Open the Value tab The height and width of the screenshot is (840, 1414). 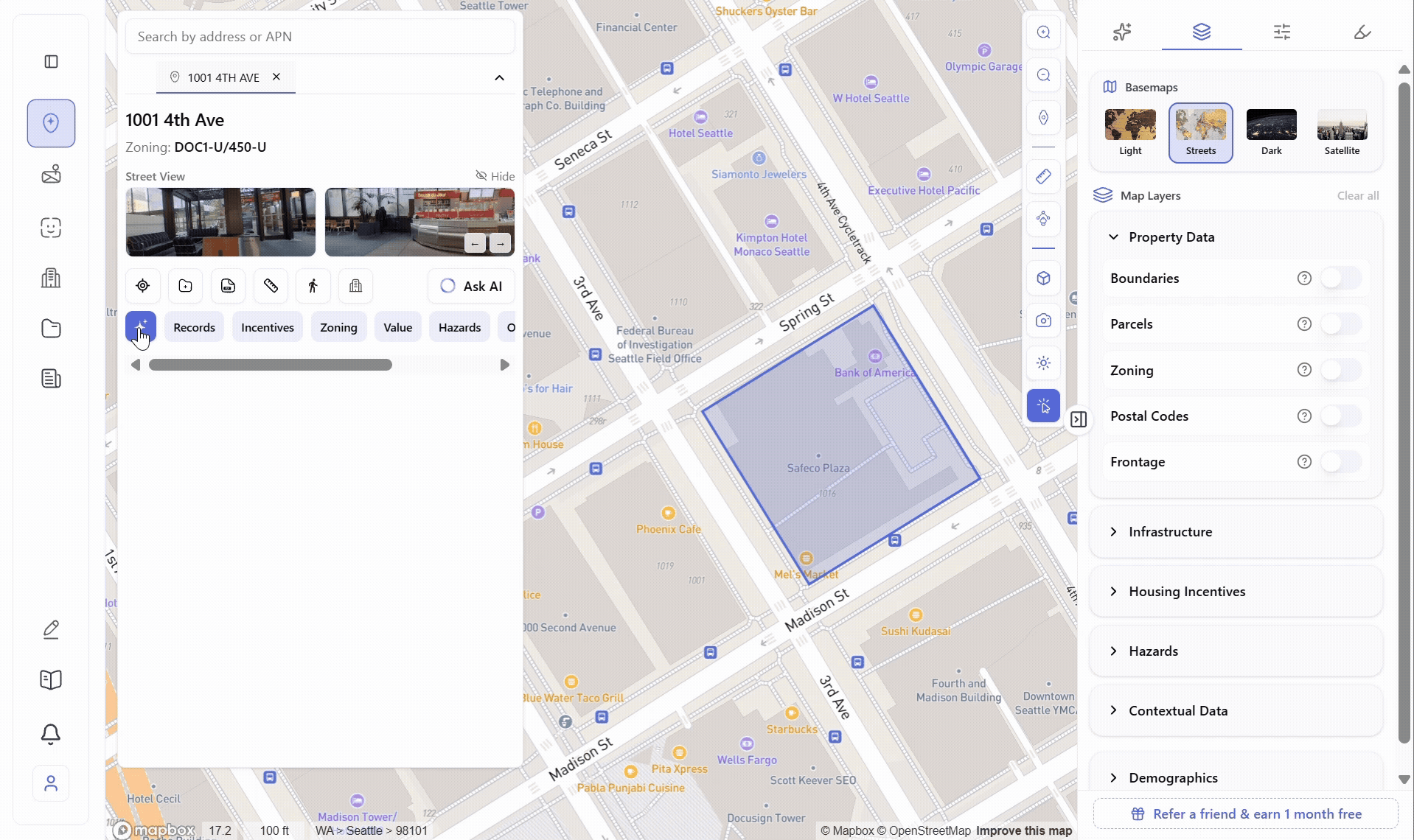[x=397, y=327]
